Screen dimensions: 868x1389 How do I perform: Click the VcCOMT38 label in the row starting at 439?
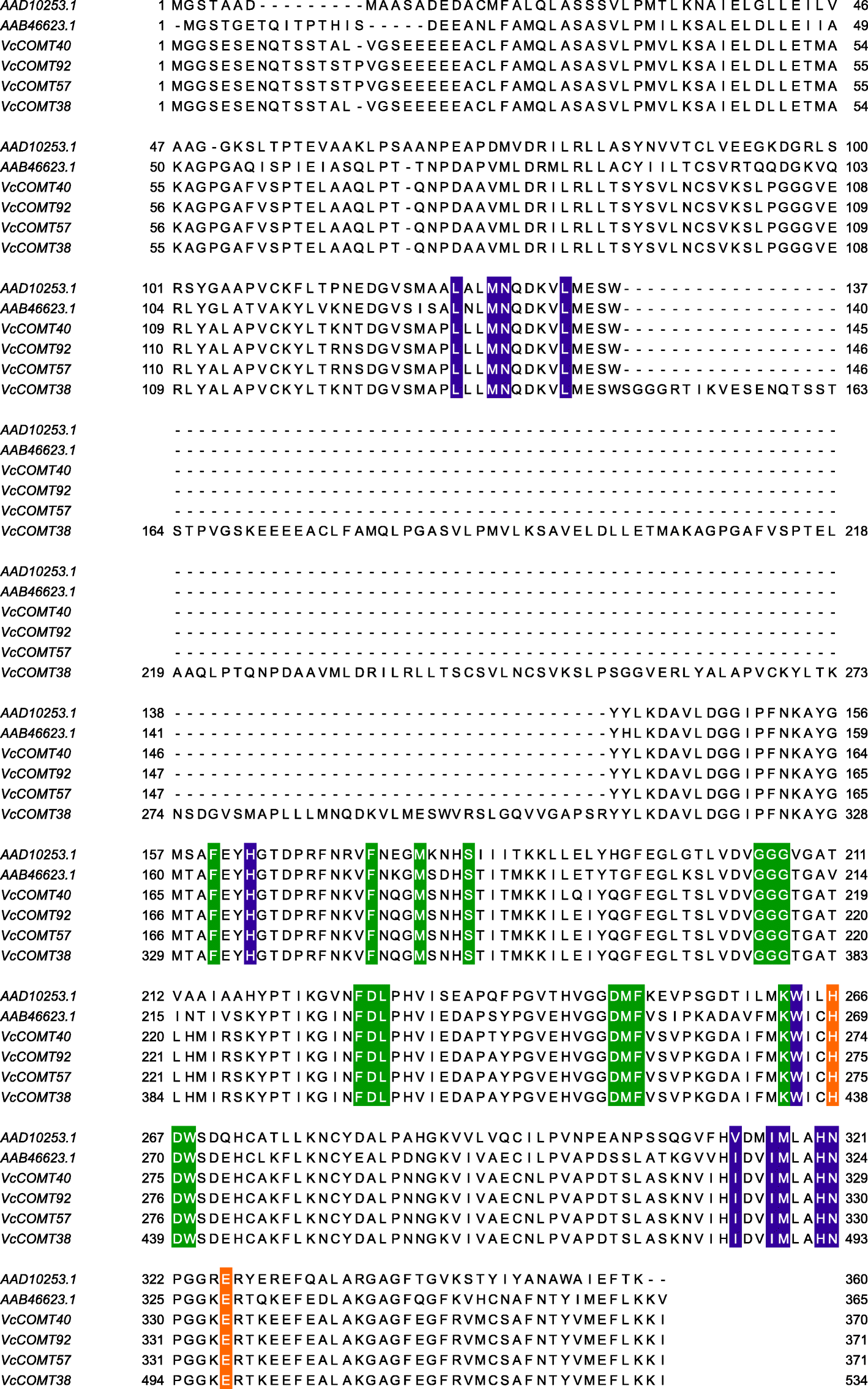(36, 1238)
